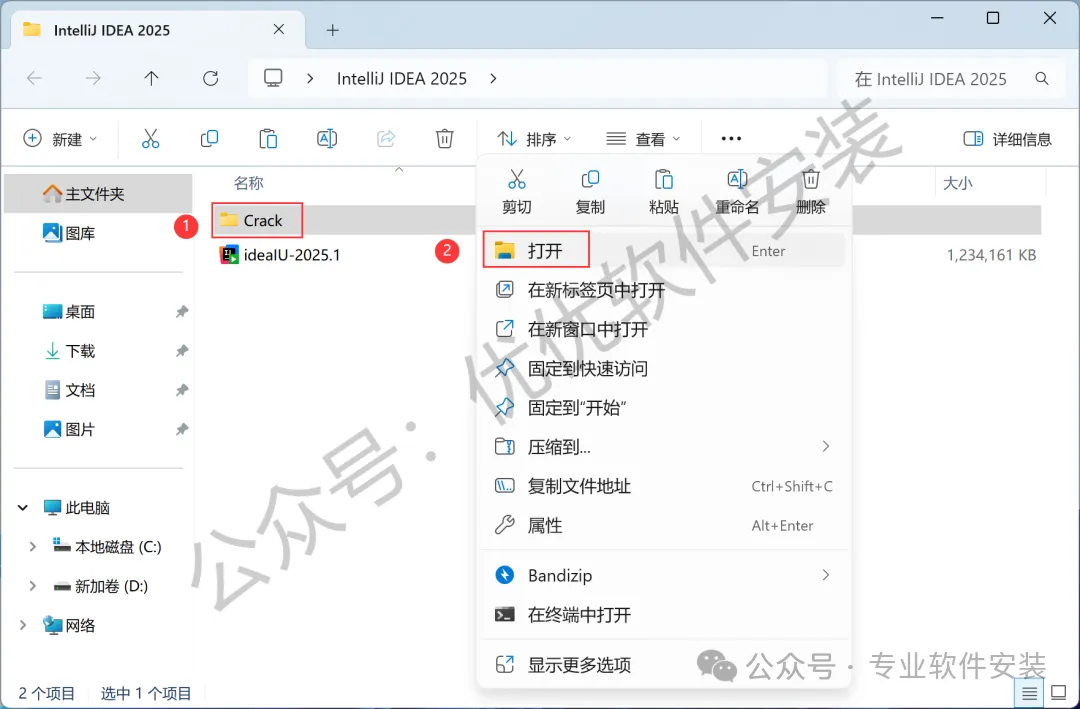The height and width of the screenshot is (709, 1080).
Task: Choose 打开 from context menu
Action: pyautogui.click(x=663, y=250)
